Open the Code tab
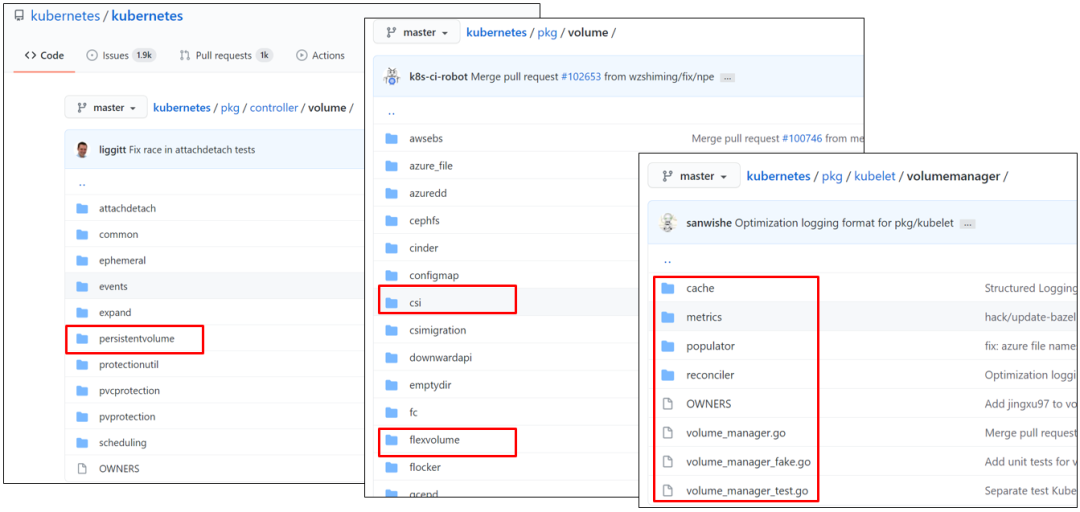1080x512 pixels. [x=44, y=56]
